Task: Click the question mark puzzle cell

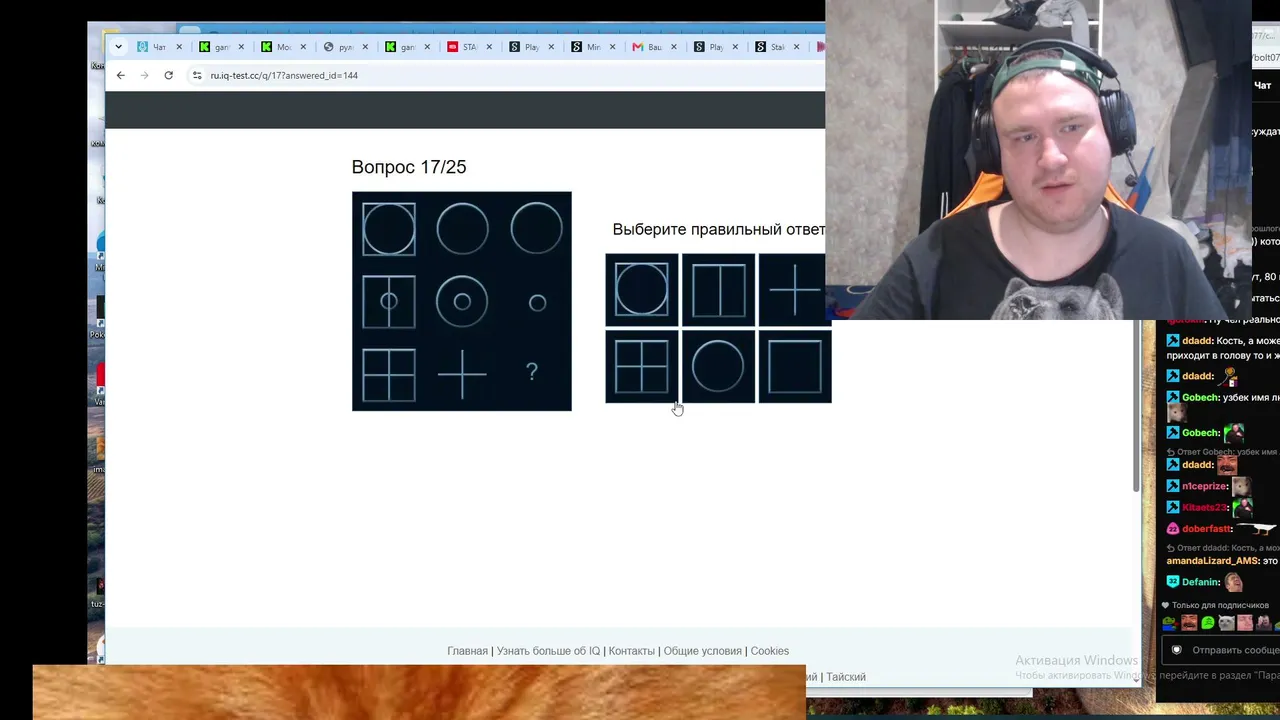Action: click(532, 372)
